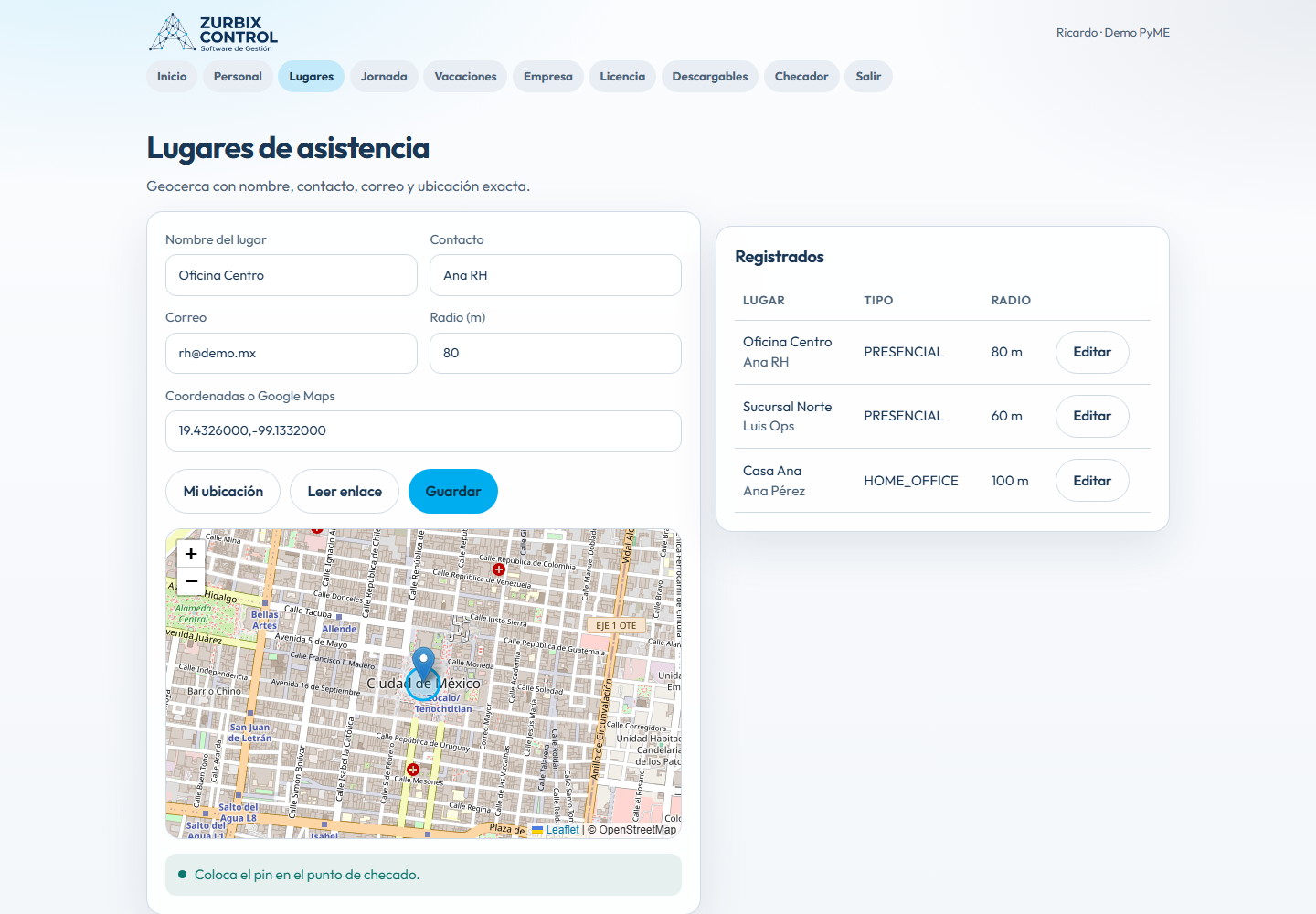Click the blue location pin on the map
This screenshot has height=914, width=1316.
point(423,664)
